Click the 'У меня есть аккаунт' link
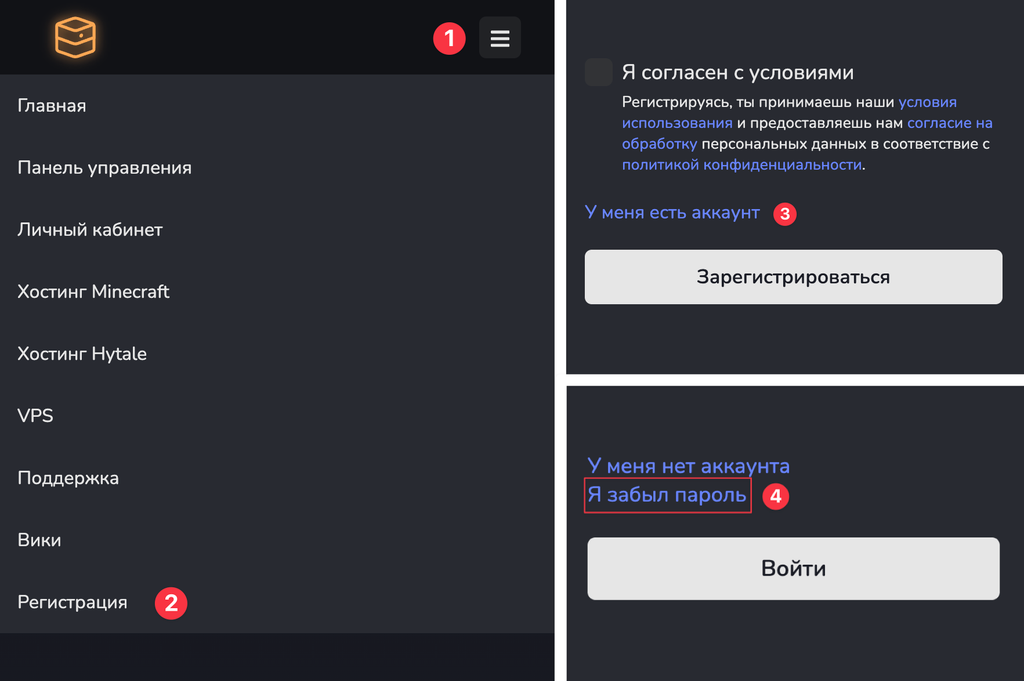The image size is (1024, 681). point(671,212)
